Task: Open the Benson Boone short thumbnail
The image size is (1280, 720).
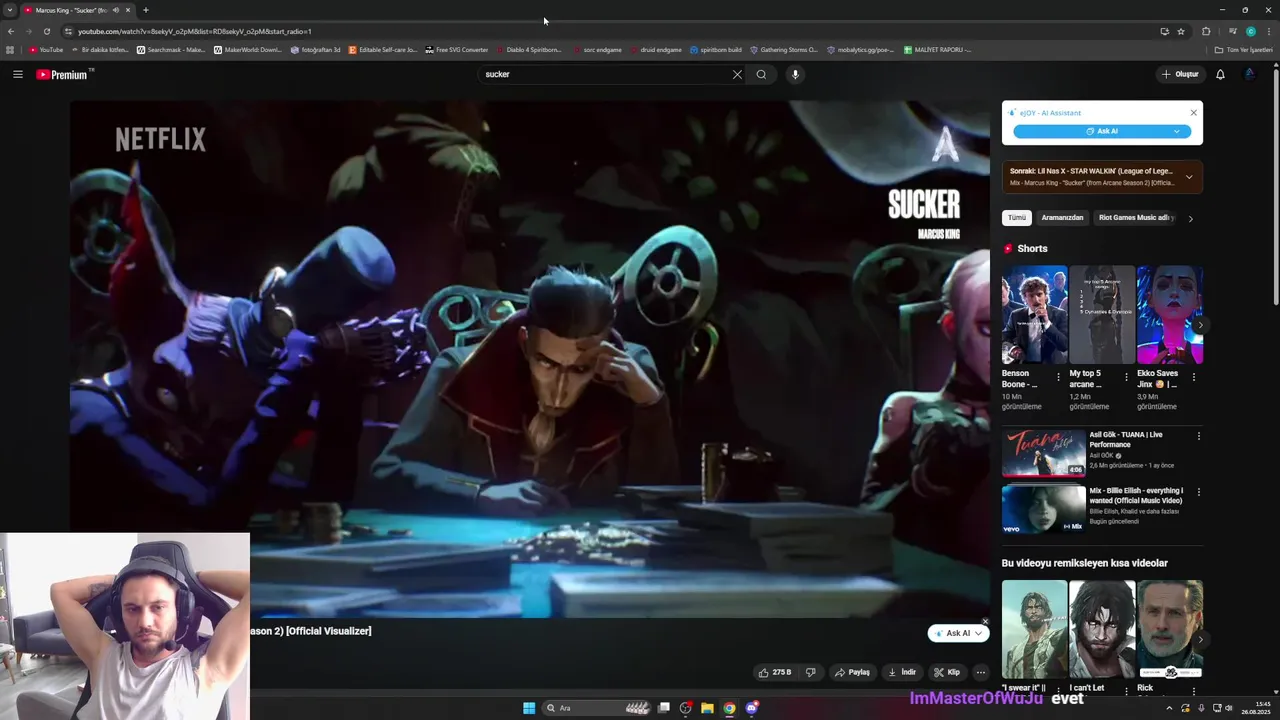Action: click(x=1035, y=314)
